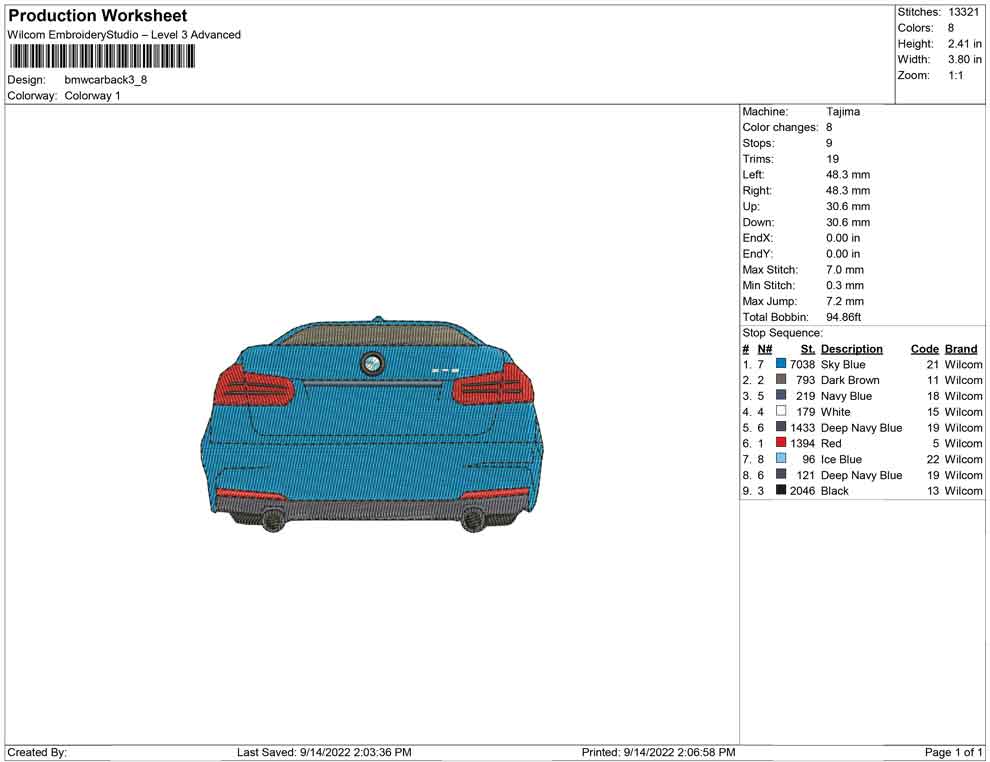
Task: Click the Sky Blue description text
Action: (843, 364)
